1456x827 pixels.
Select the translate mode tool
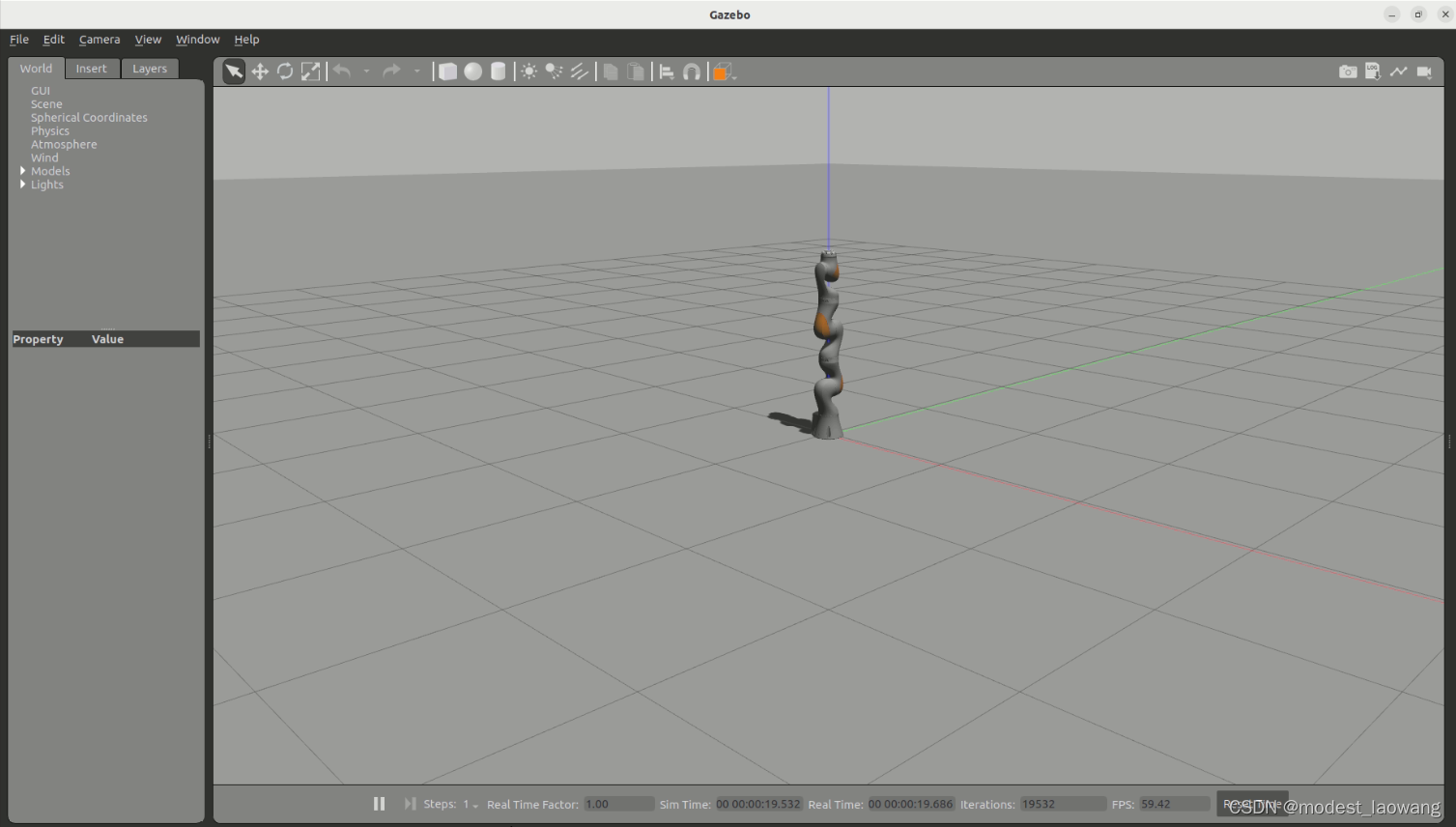coord(260,71)
